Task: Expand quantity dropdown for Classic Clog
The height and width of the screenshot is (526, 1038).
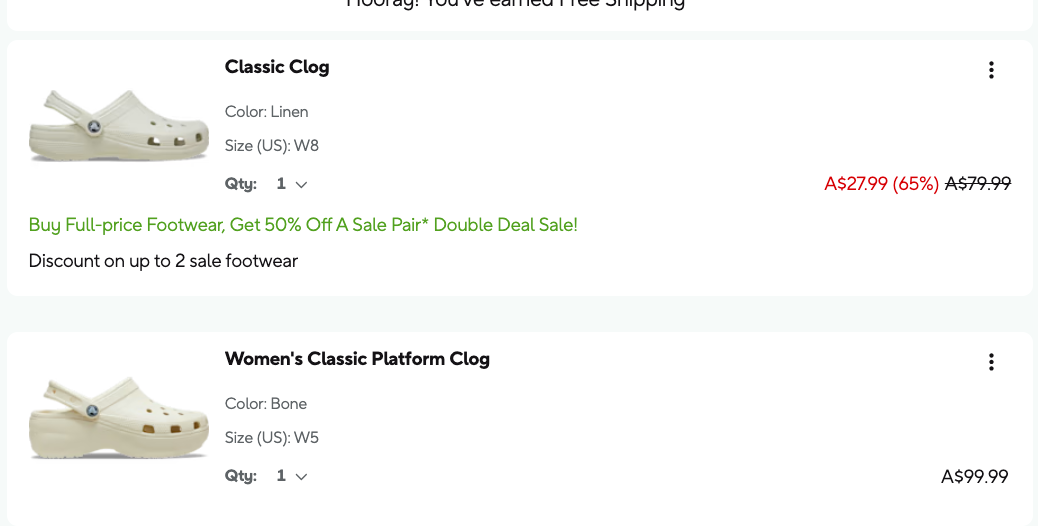Action: click(292, 184)
